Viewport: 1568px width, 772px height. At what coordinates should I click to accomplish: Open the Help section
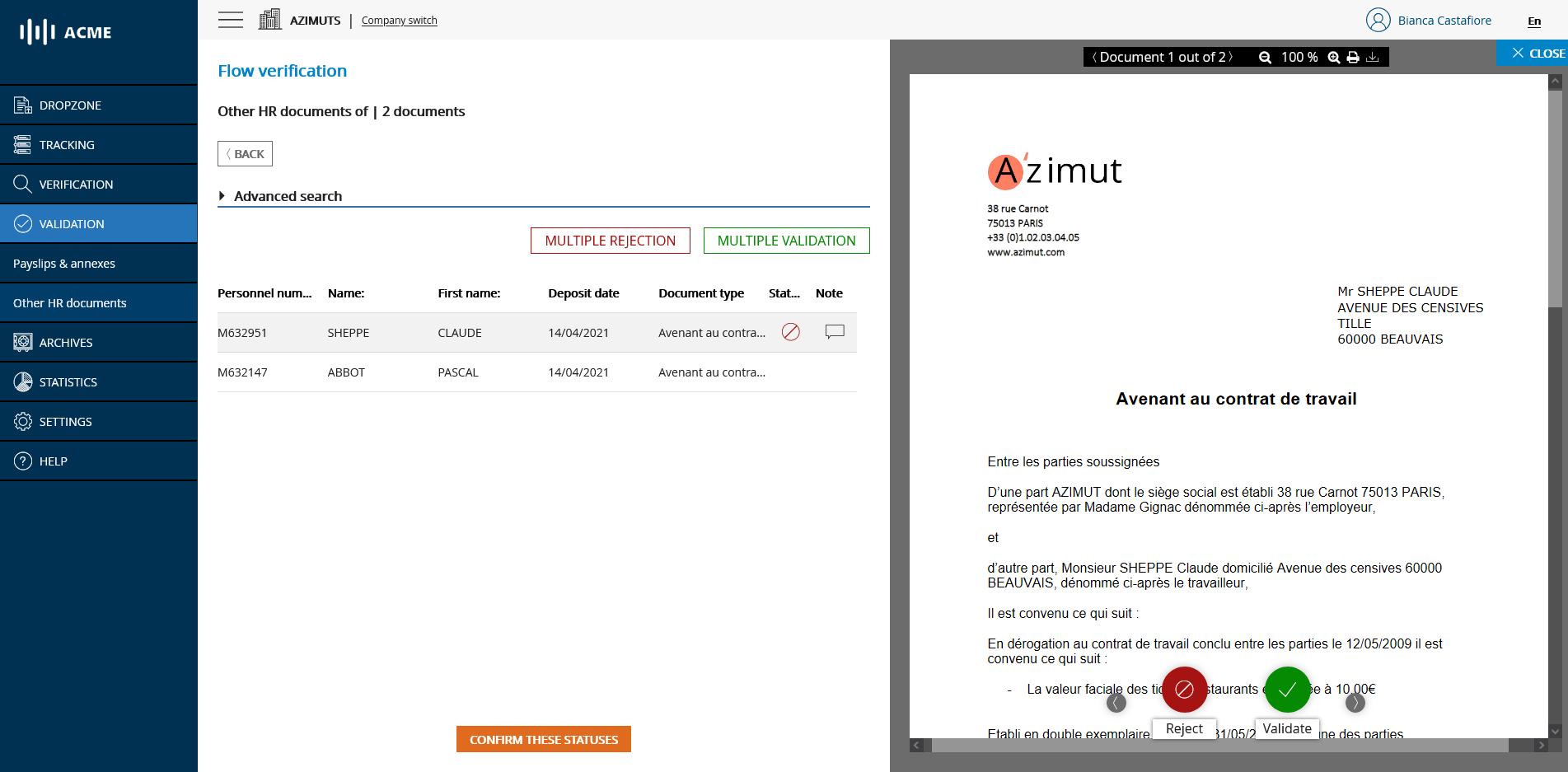(x=53, y=461)
